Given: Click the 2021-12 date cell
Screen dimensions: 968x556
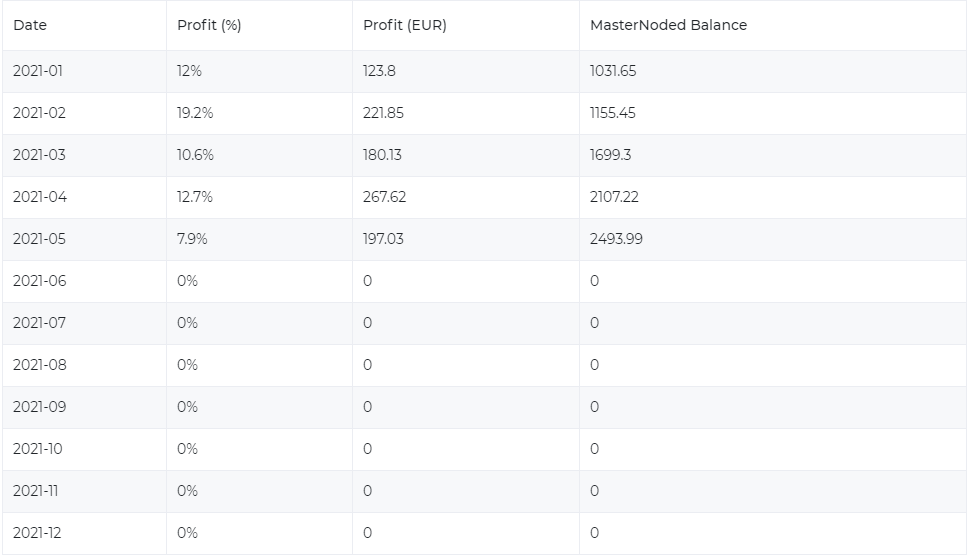Looking at the screenshot, I should coord(37,533).
